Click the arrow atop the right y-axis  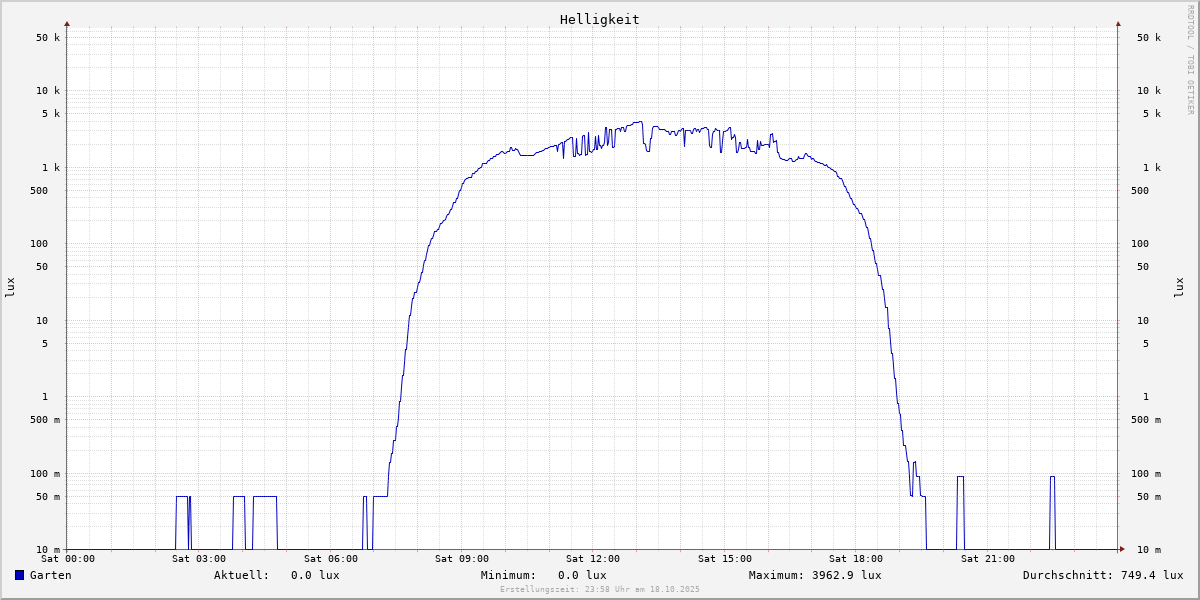1118,23
